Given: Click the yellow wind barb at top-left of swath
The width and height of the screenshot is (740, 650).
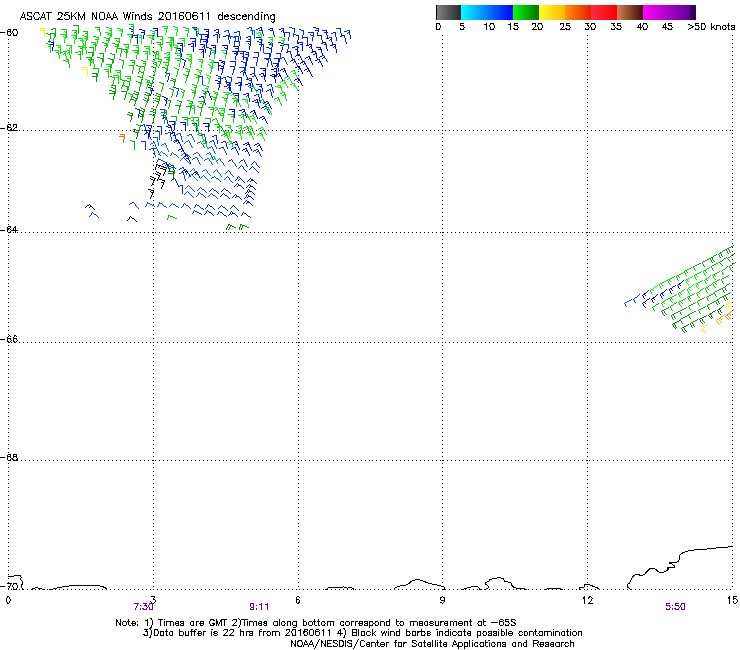Looking at the screenshot, I should pyautogui.click(x=42, y=32).
